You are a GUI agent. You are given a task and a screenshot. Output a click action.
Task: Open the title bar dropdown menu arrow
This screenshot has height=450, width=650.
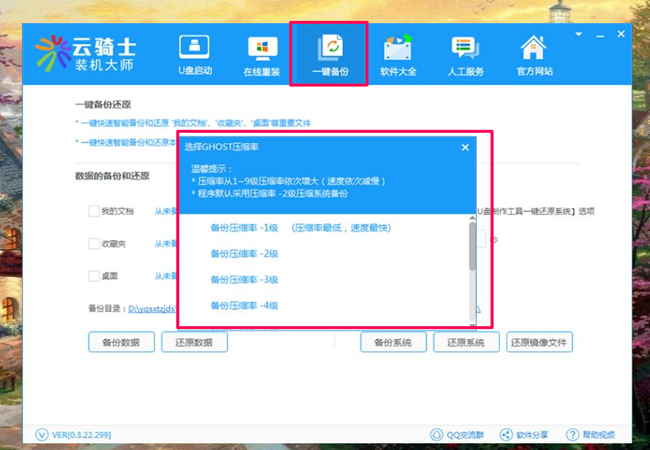tap(579, 34)
